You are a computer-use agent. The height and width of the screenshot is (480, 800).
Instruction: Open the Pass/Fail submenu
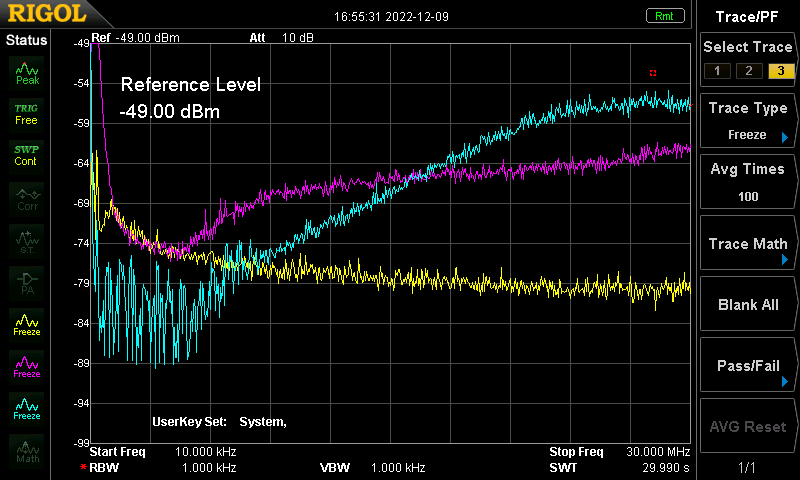tap(748, 365)
